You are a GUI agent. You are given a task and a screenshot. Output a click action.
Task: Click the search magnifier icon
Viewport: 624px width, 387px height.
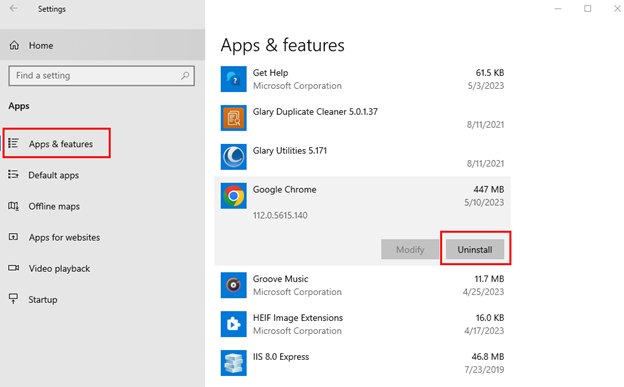click(x=185, y=75)
